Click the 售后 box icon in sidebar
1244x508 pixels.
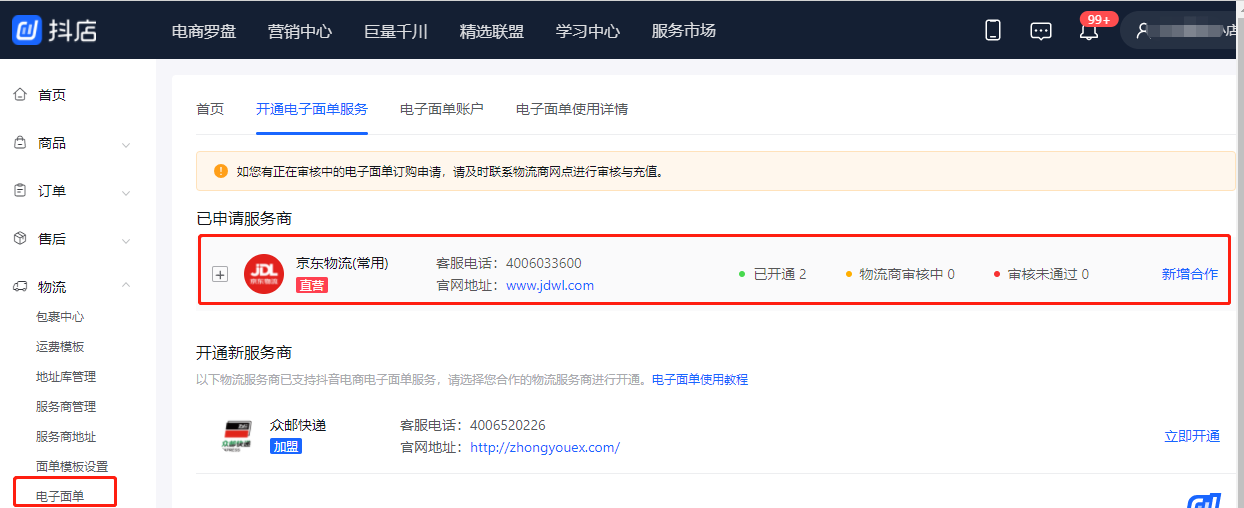19,239
